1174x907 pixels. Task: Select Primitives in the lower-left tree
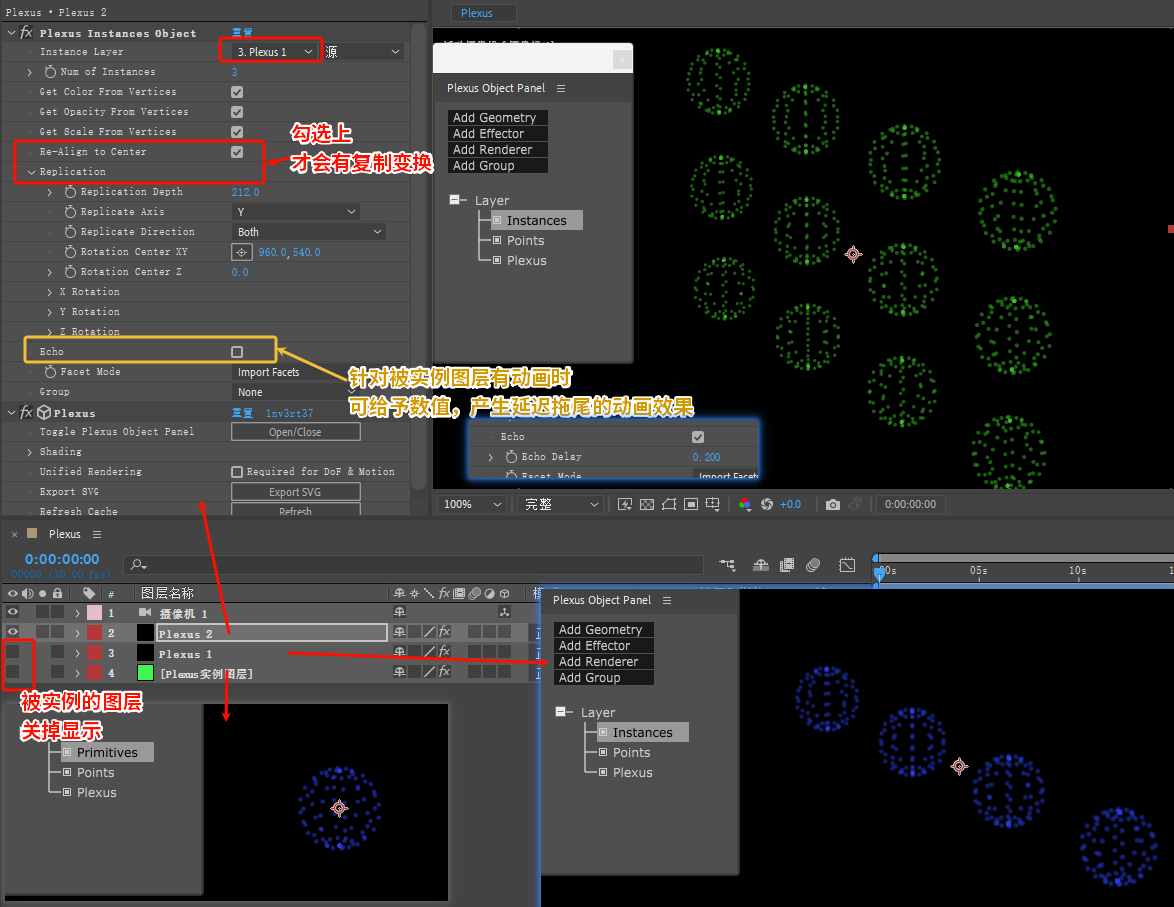[107, 752]
